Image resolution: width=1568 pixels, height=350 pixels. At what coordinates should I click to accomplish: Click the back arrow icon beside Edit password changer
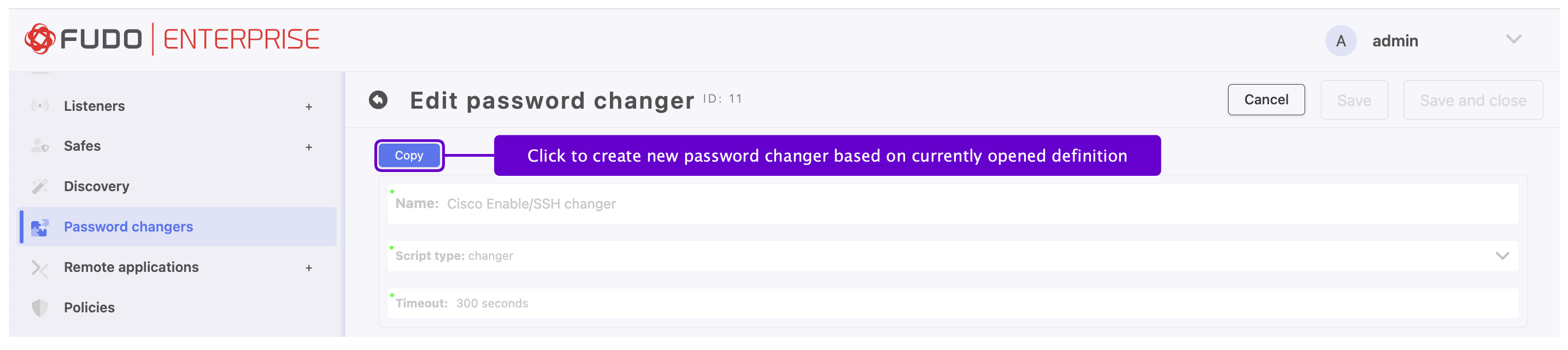click(378, 100)
